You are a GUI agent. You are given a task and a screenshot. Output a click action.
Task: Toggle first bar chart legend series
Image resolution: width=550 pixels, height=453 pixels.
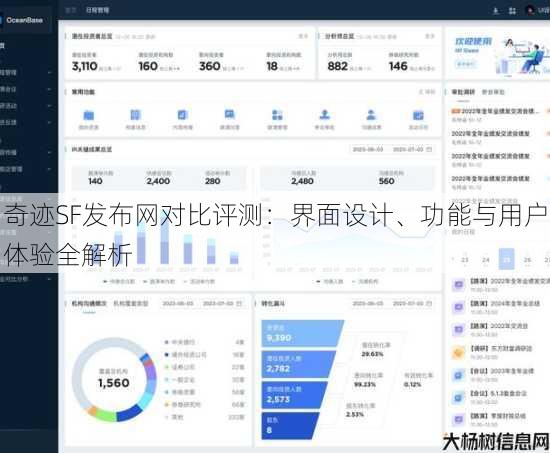(x=119, y=281)
